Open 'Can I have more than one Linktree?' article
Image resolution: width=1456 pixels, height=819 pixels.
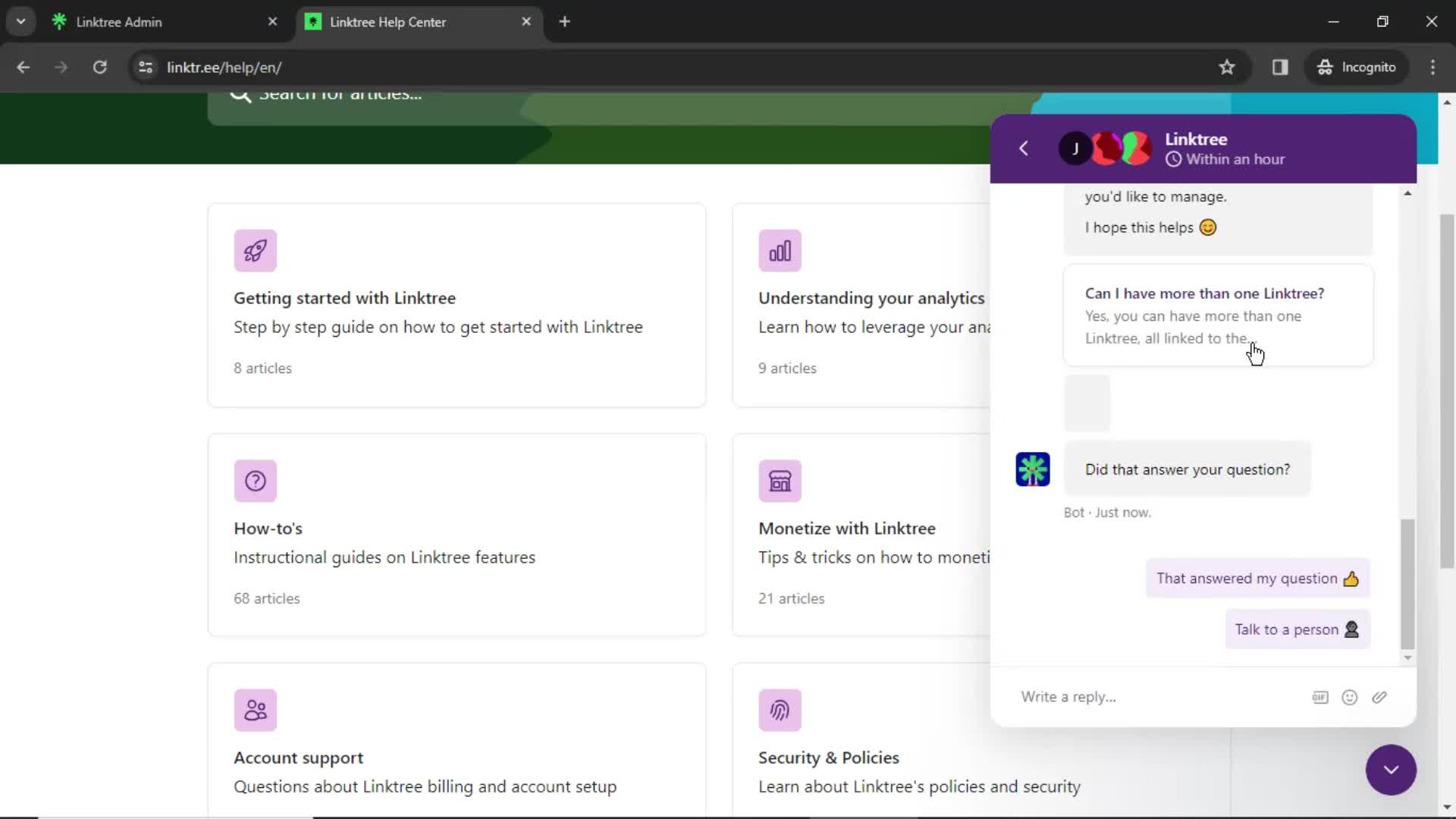pos(1218,315)
